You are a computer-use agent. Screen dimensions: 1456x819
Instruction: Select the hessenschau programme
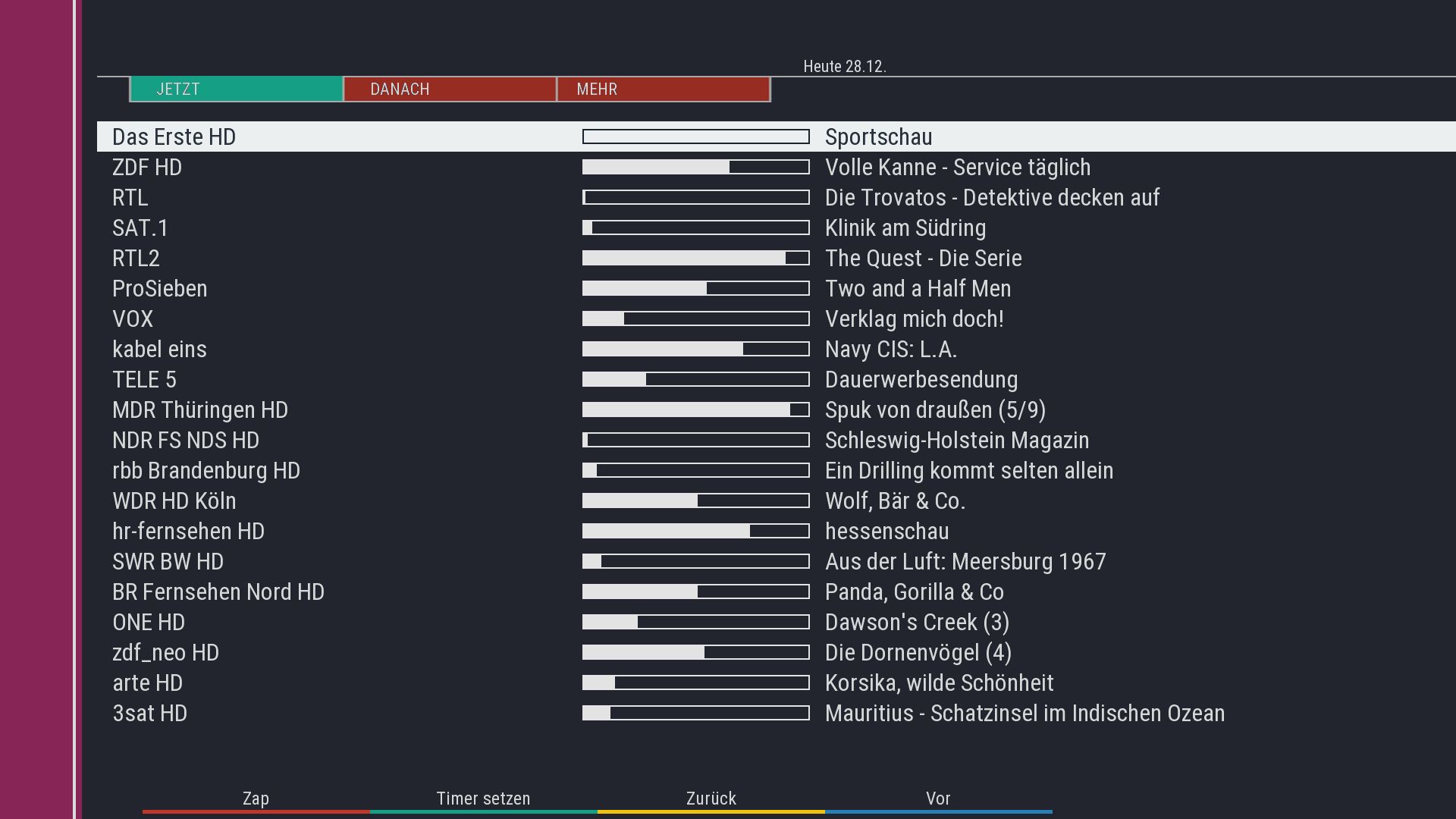pos(886,532)
